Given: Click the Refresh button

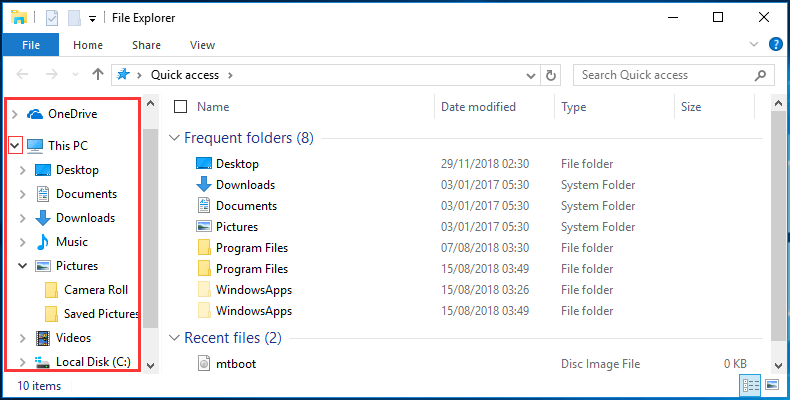Looking at the screenshot, I should [x=551, y=75].
